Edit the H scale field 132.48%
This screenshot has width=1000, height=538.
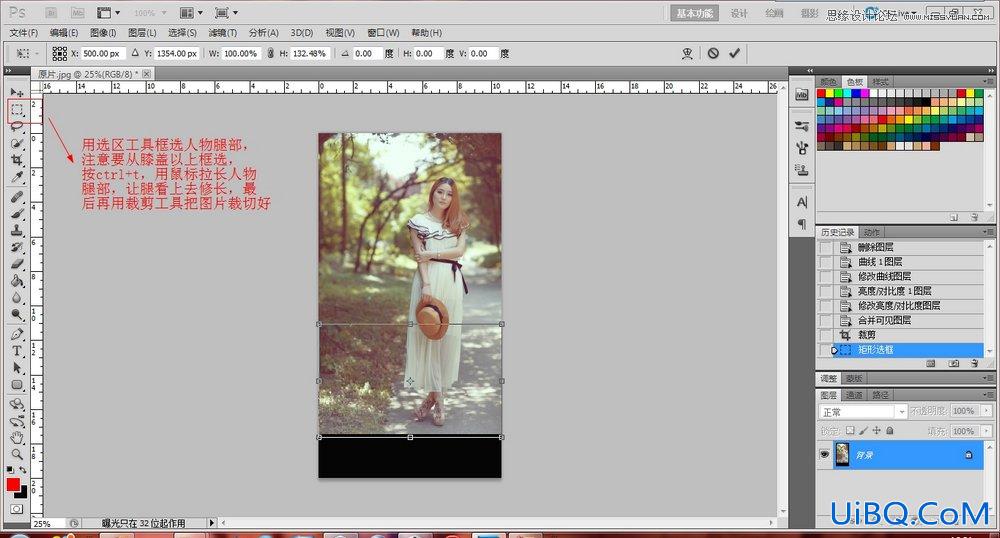pyautogui.click(x=310, y=54)
